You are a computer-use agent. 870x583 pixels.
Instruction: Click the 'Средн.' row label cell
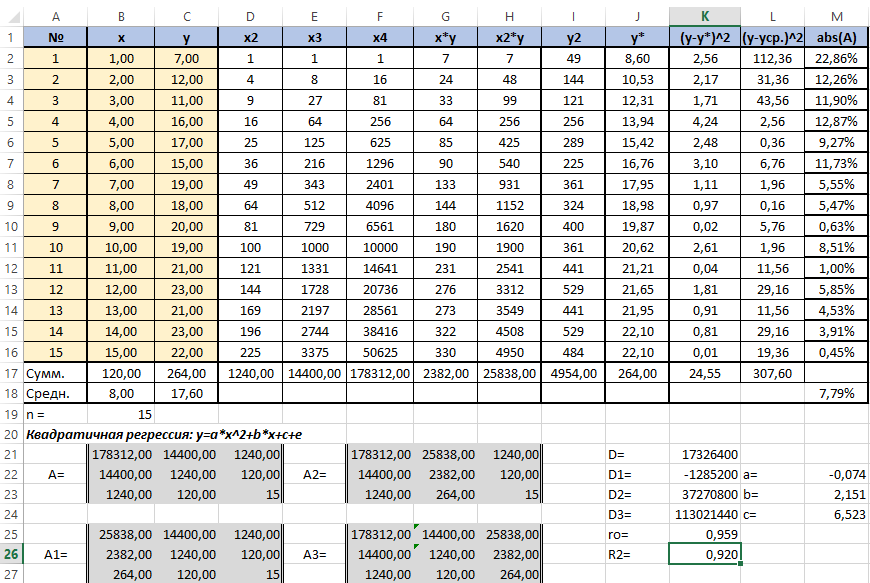tap(54, 393)
